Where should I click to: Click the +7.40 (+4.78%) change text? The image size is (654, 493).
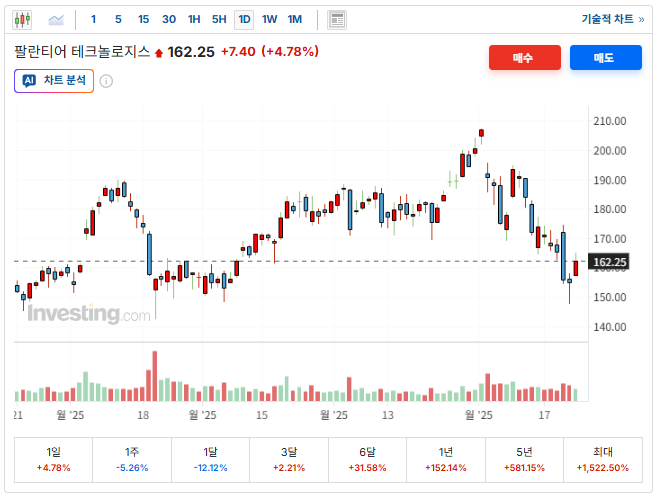270,52
